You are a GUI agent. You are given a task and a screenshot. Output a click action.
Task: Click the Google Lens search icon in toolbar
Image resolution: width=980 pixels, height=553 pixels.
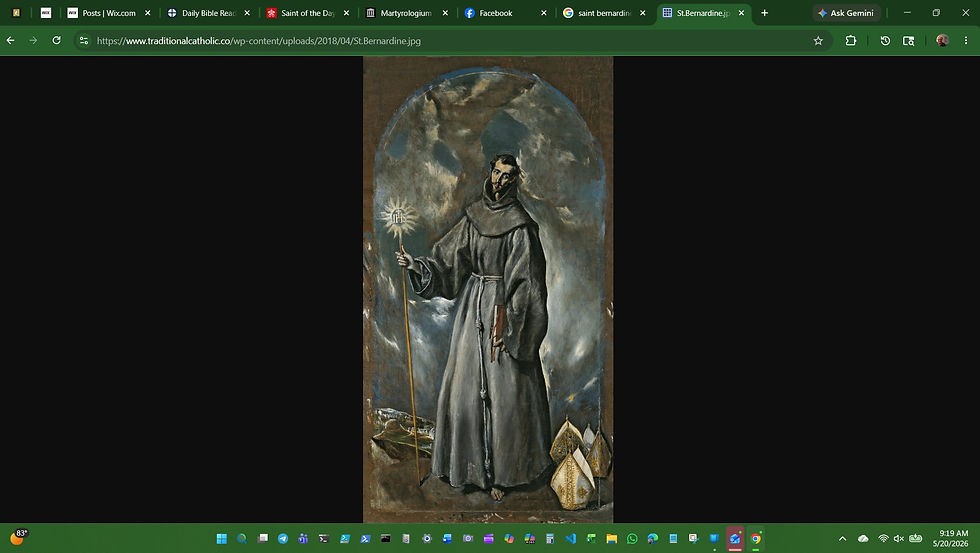click(909, 41)
